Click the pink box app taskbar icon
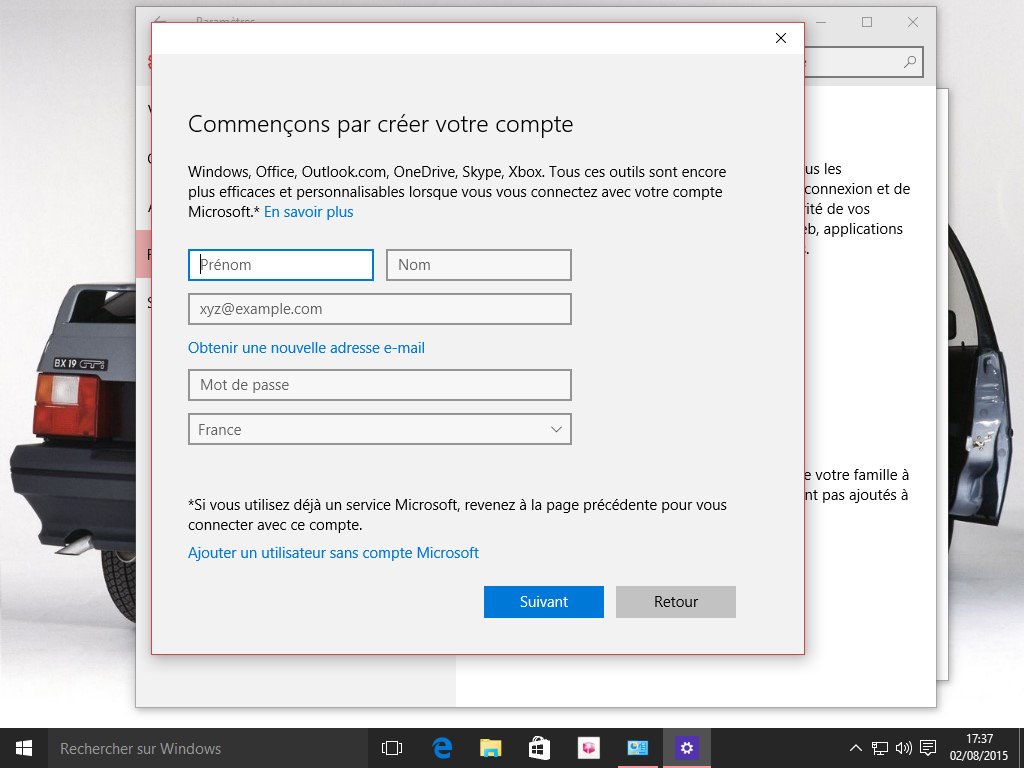Viewport: 1024px width, 768px height. tap(588, 748)
